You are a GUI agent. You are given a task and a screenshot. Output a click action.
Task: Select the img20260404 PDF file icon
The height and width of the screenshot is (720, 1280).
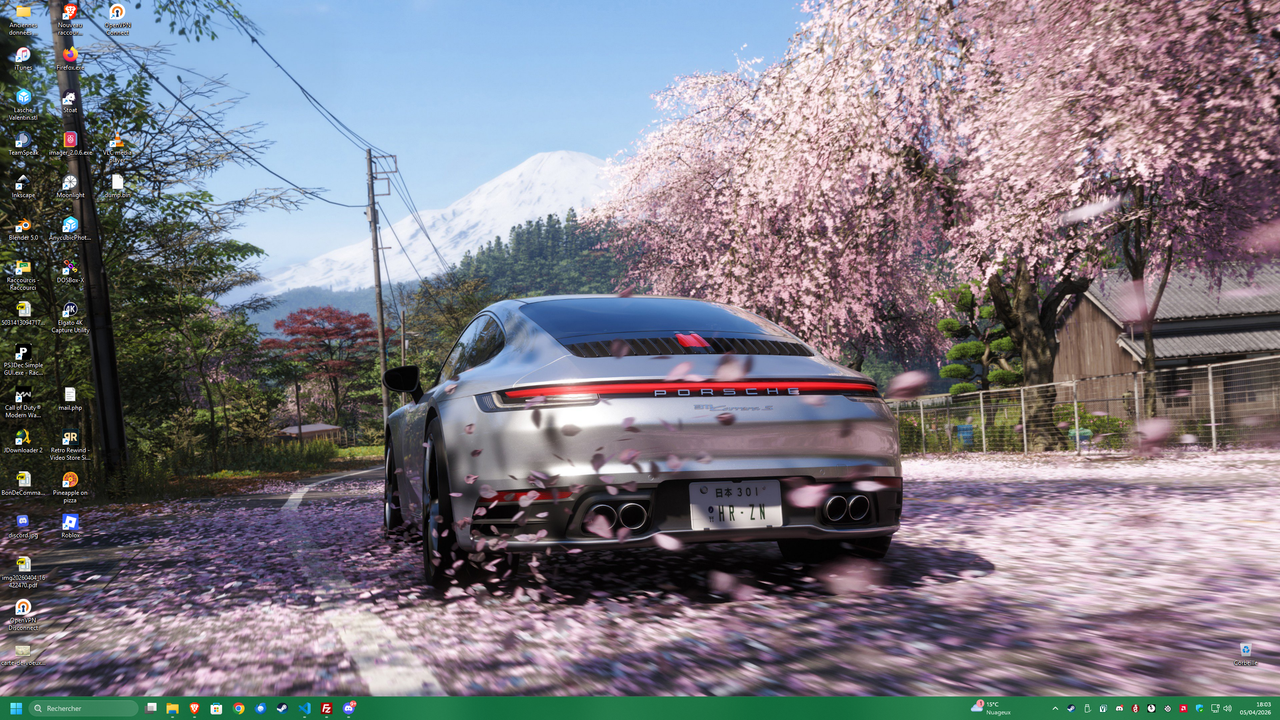(x=22, y=573)
